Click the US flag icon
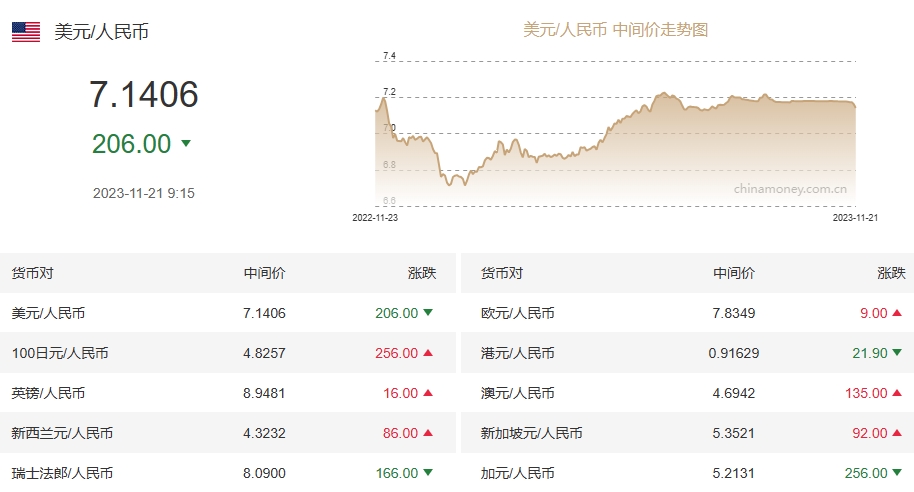The width and height of the screenshot is (914, 492). (26, 32)
